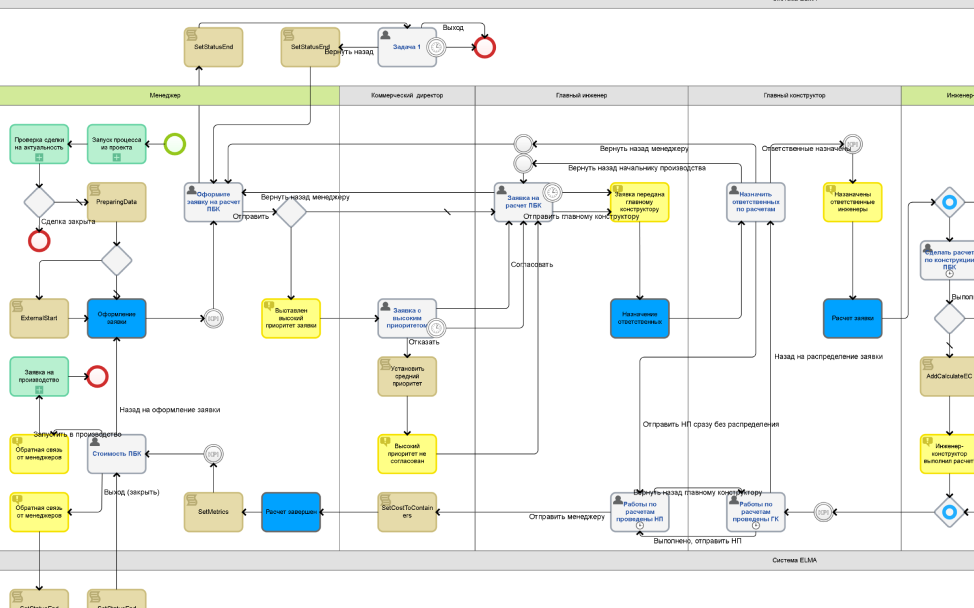Screen dimensions: 974x608
Task: Click the end event beside Заявка на производство
Action: [97, 376]
